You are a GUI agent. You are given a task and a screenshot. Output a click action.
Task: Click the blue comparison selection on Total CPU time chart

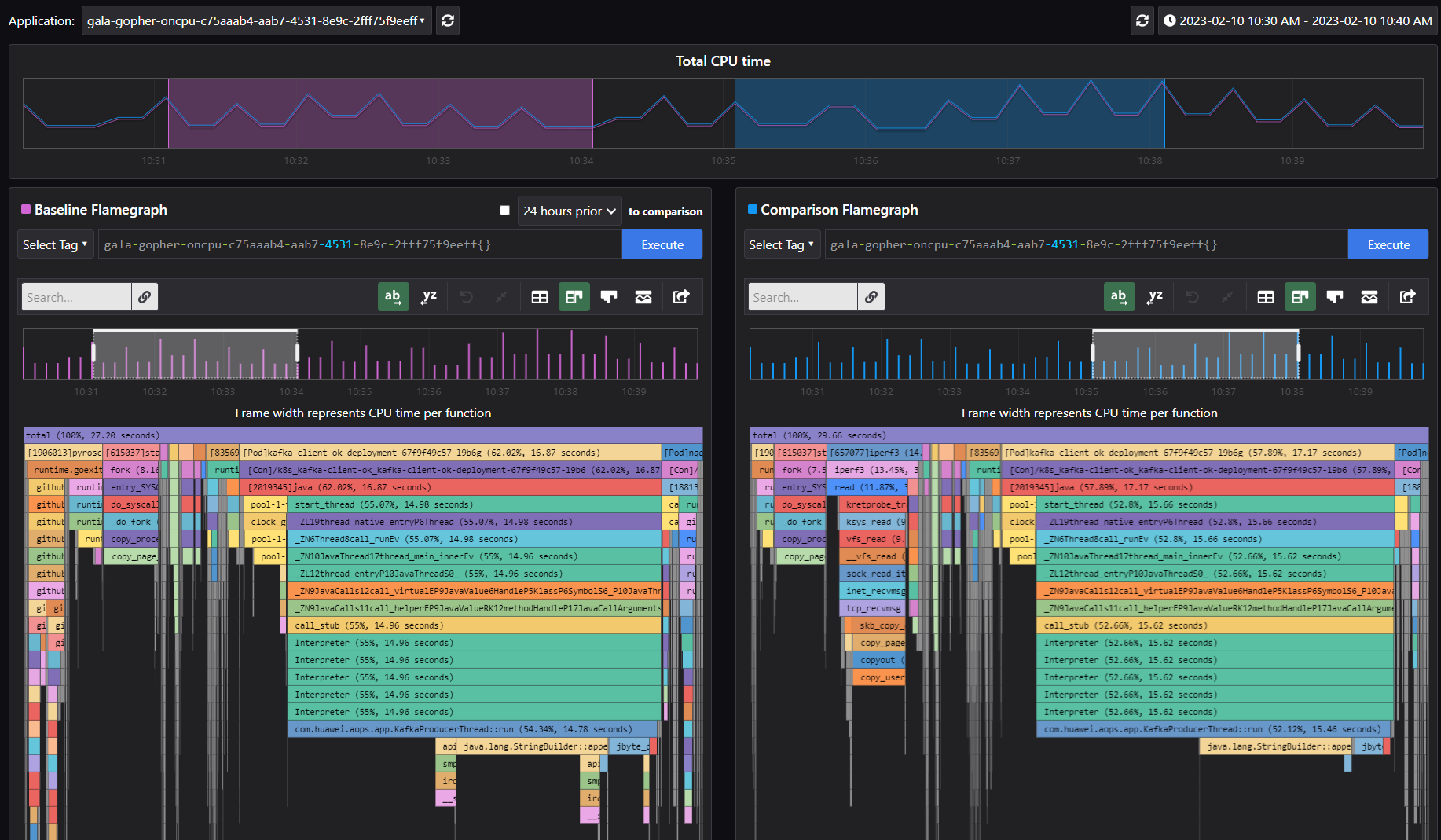pos(949,113)
